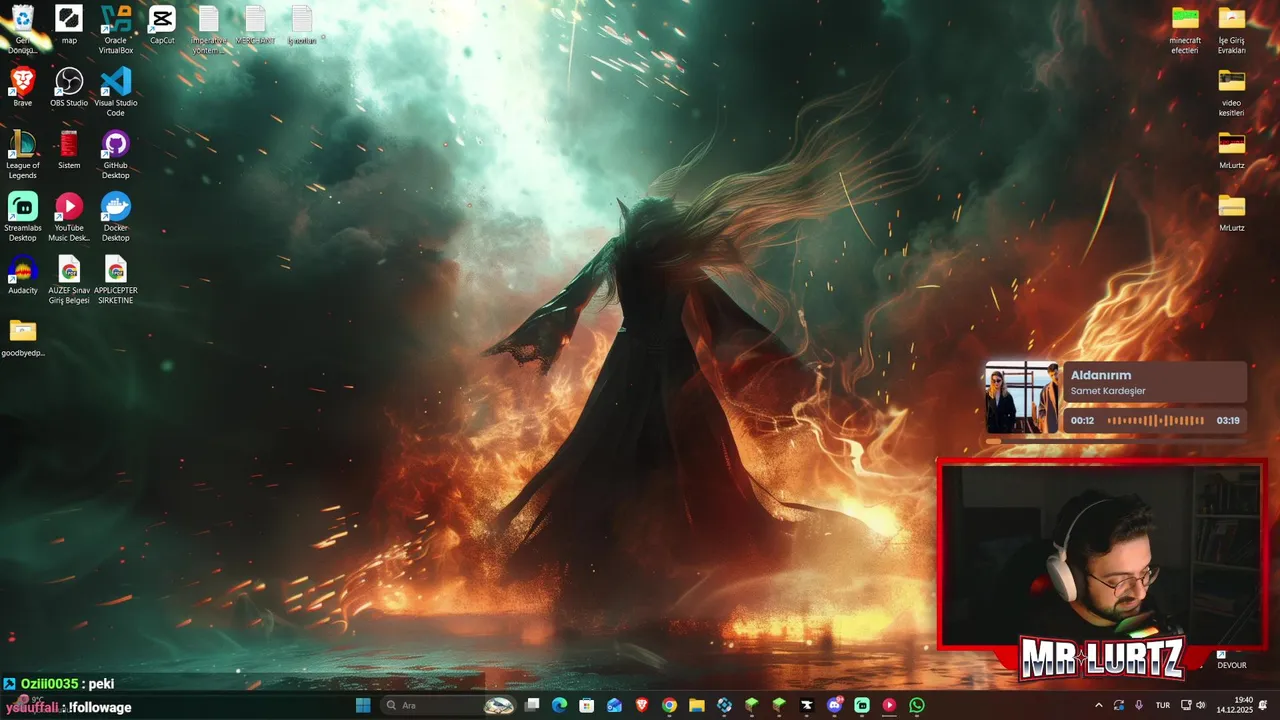Open the Sistem desktop icon
Image resolution: width=1280 pixels, height=720 pixels.
coord(69,150)
